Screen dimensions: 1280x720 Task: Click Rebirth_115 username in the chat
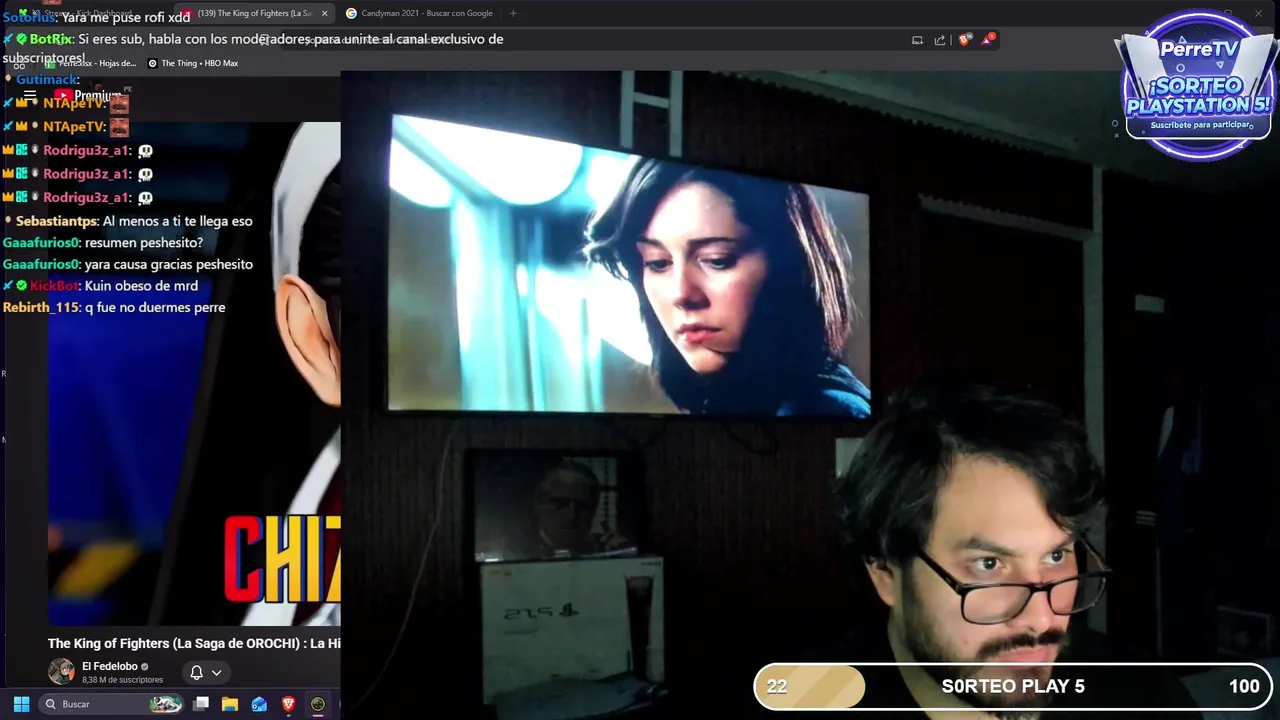point(40,307)
